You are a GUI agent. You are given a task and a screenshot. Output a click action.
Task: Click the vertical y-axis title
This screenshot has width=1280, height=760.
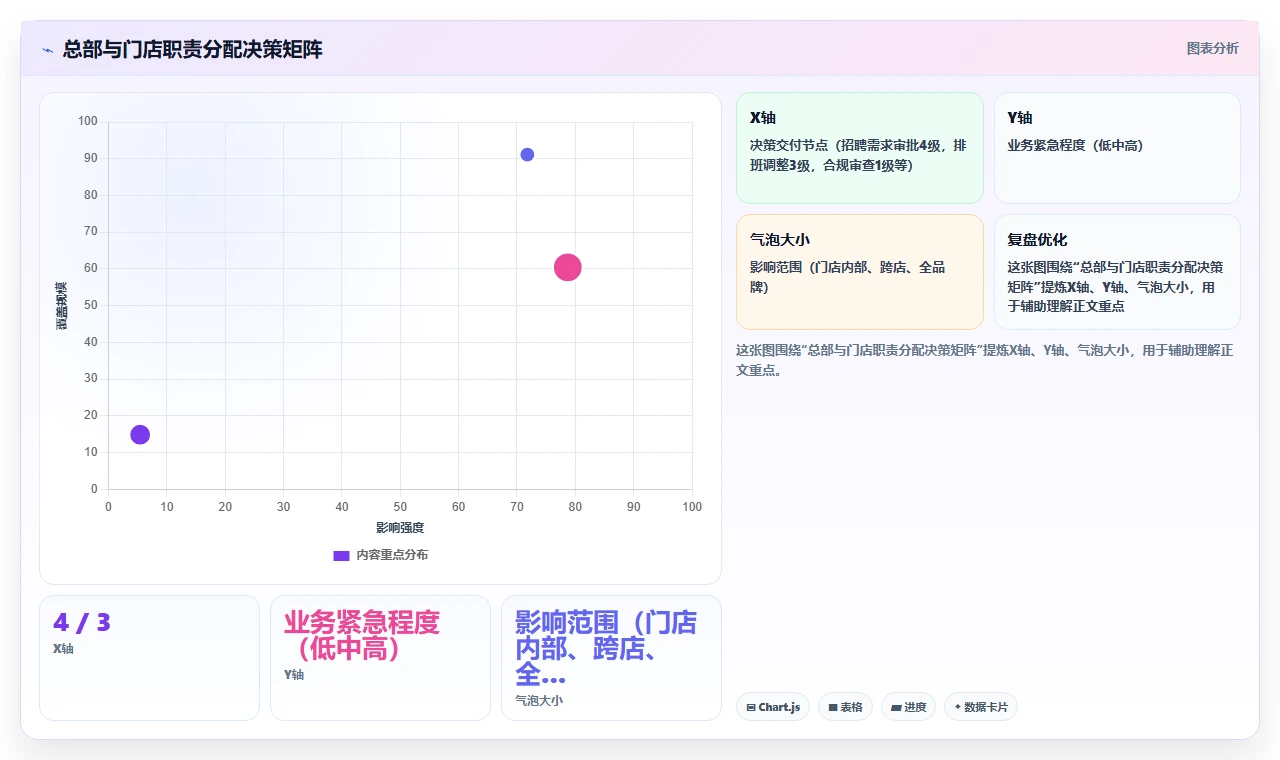62,306
